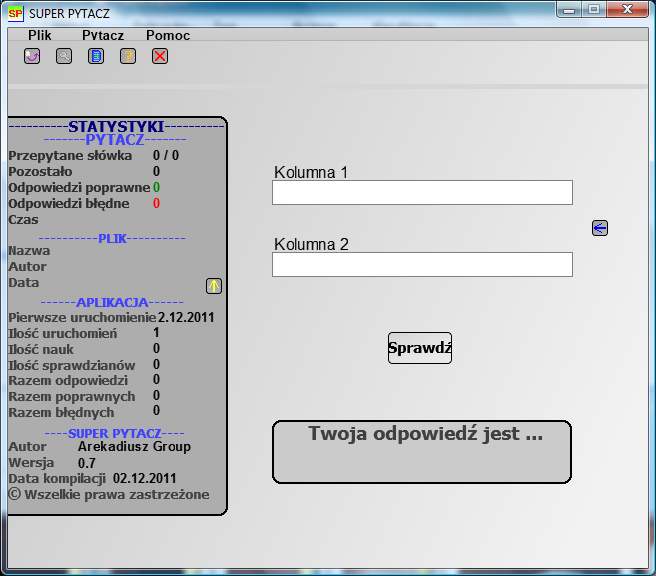Screen dimensions: 656x576
Task: Open the Plik menu
Action: [40, 35]
